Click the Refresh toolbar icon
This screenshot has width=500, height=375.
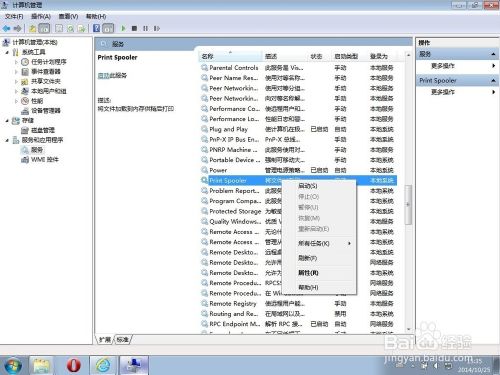click(70, 29)
